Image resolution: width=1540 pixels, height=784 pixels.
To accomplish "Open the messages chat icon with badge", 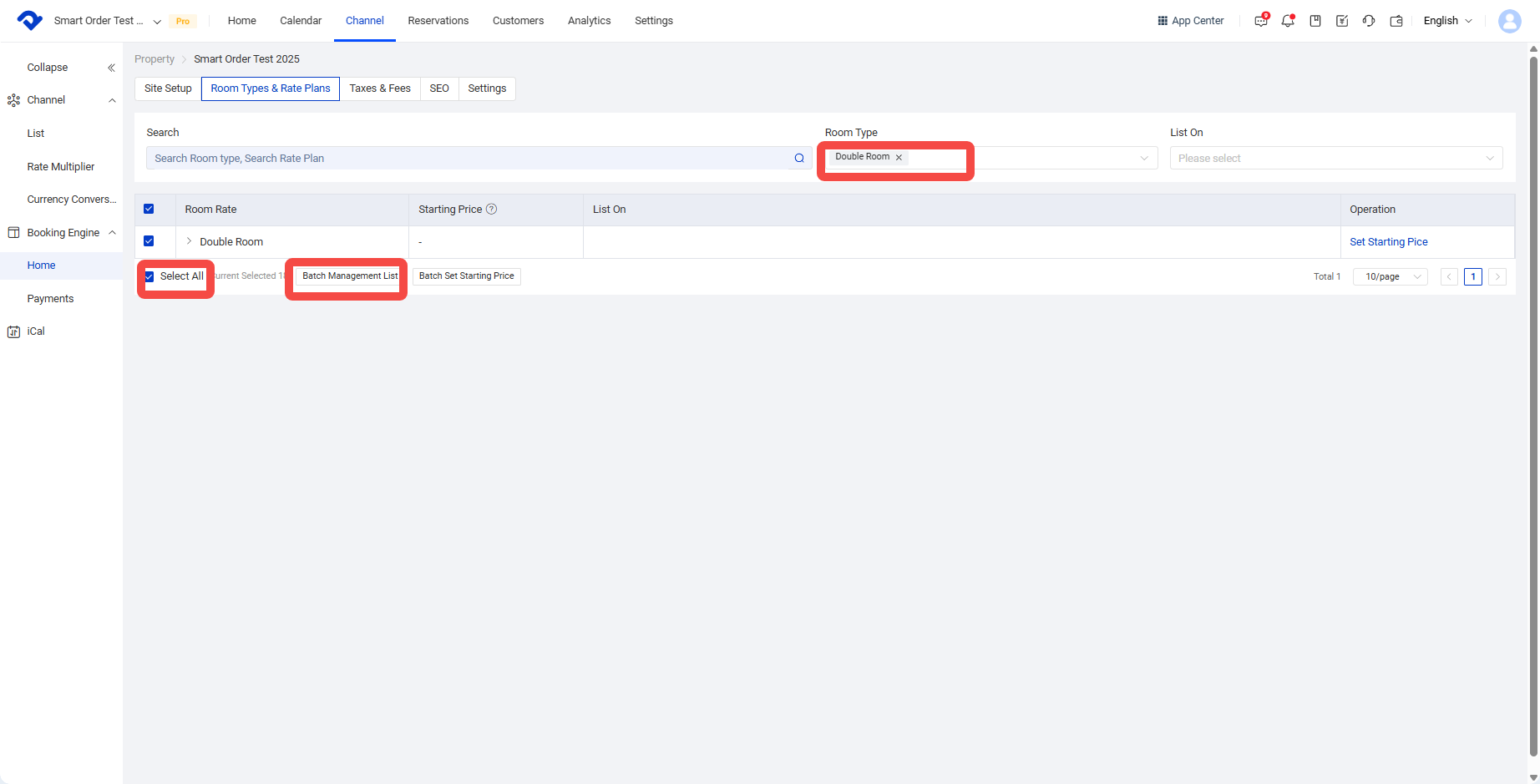I will (x=1261, y=21).
